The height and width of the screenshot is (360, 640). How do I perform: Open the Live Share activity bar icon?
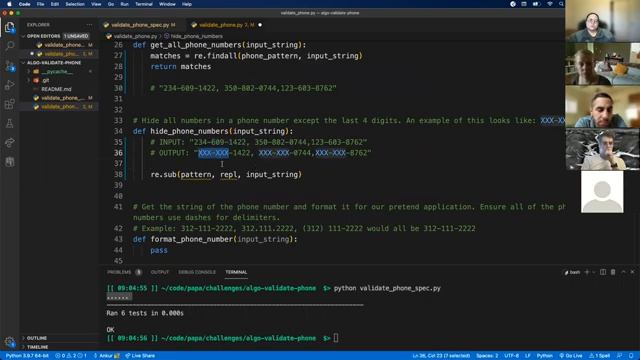[9, 142]
